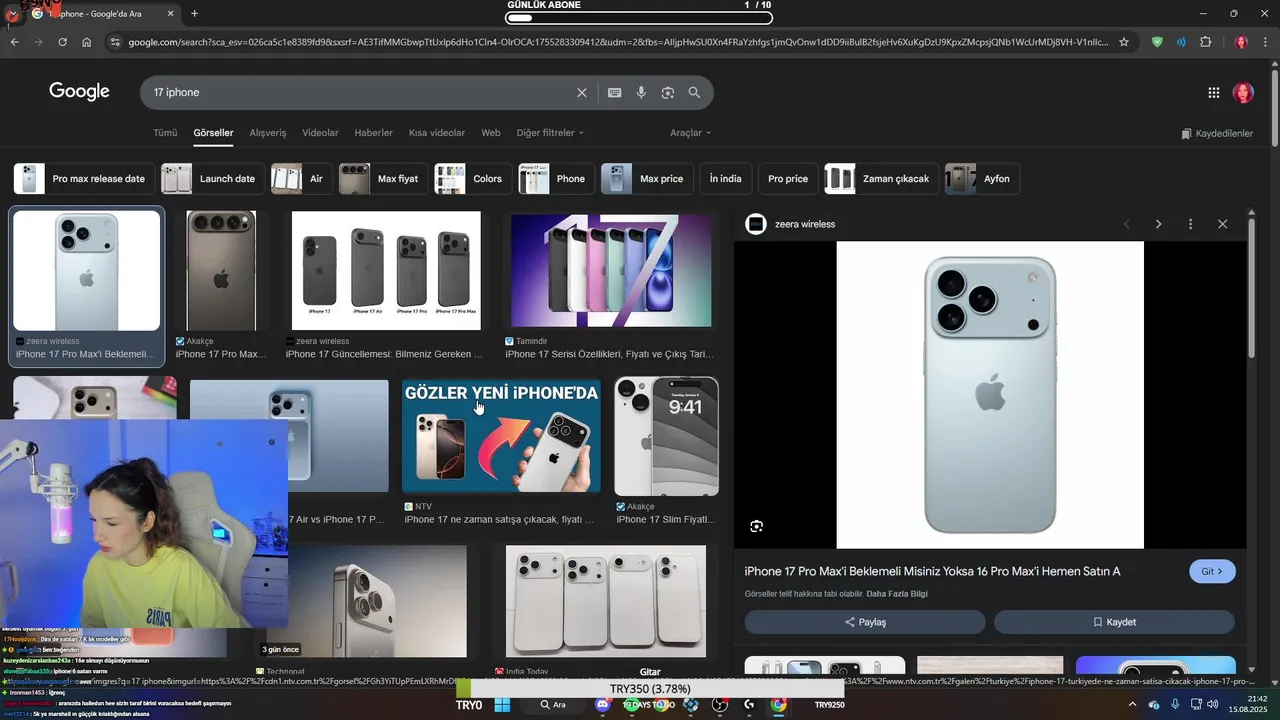
Task: Open the India Today four white phones thumbnail
Action: pos(606,601)
